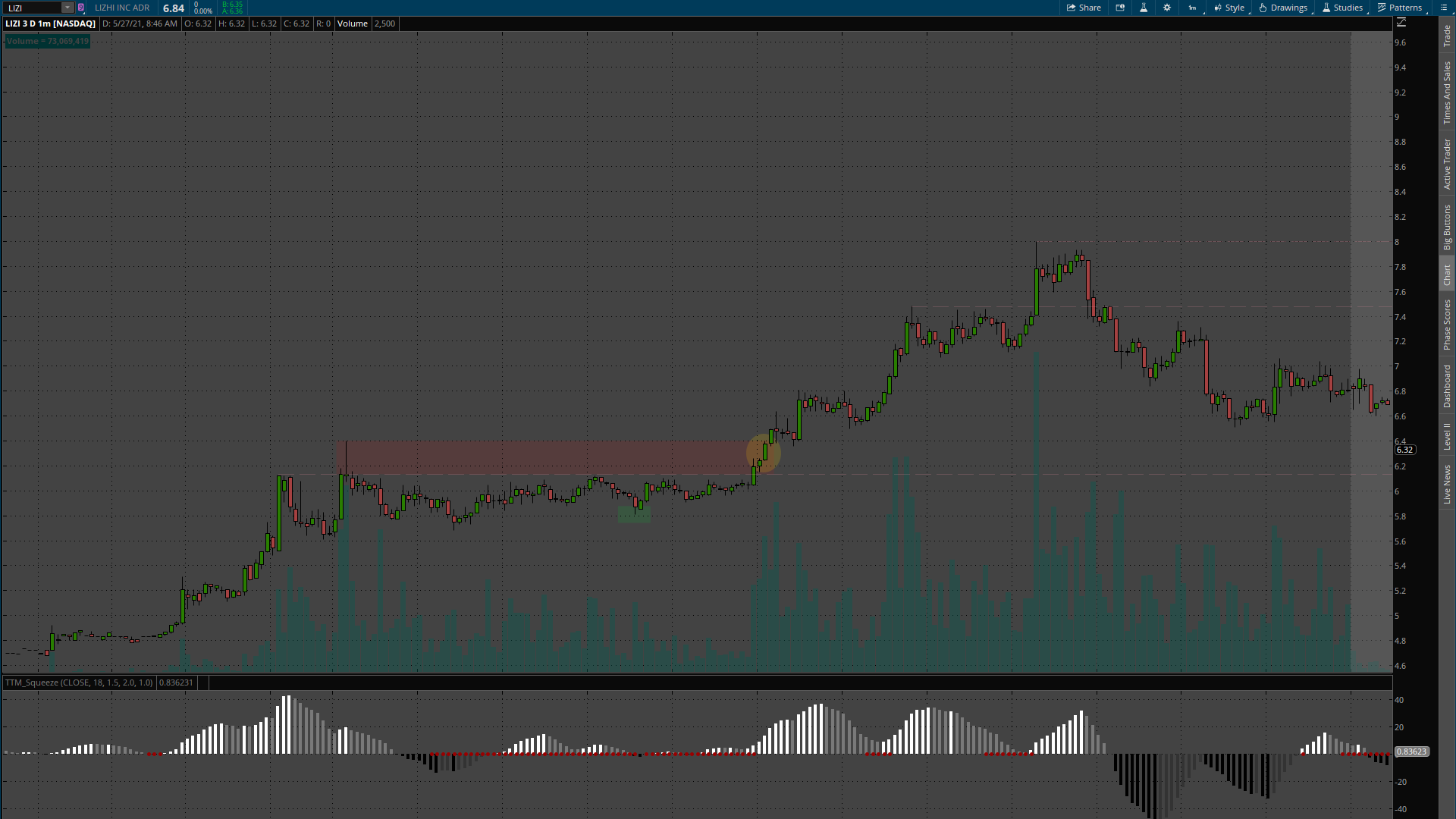Open the Times And Sales side tab
This screenshot has width=1456, height=819.
pyautogui.click(x=1447, y=93)
